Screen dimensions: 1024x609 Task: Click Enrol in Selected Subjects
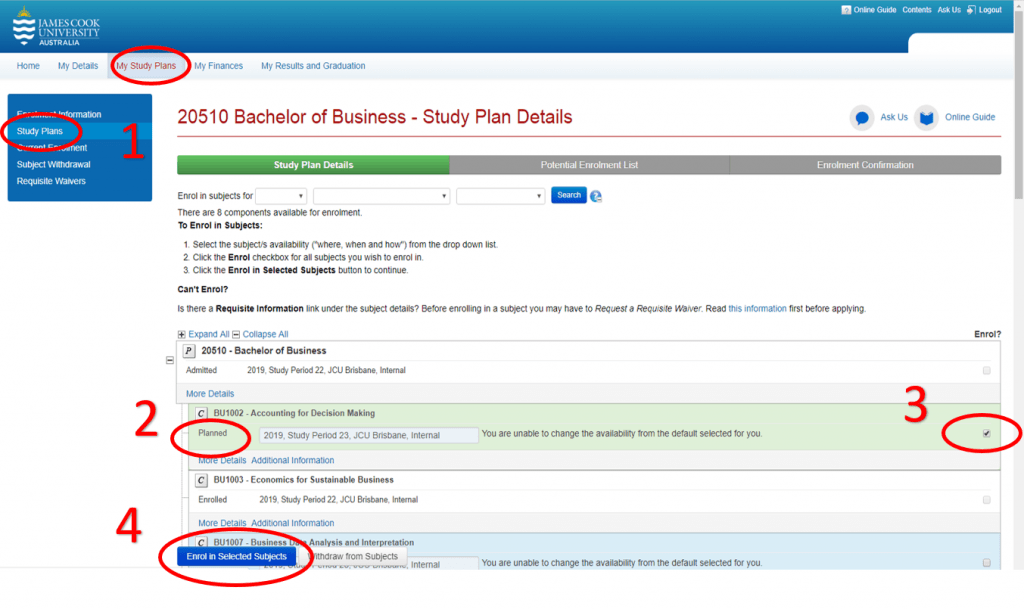(x=236, y=556)
